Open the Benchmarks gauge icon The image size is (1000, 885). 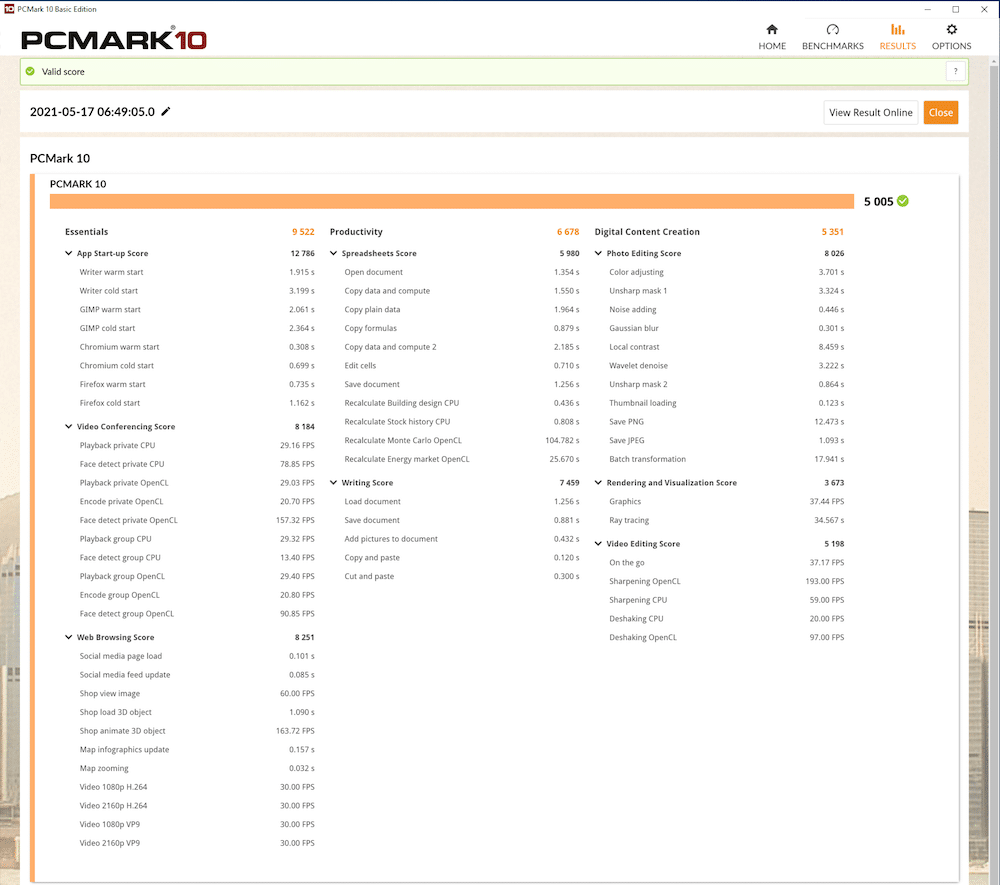832,29
